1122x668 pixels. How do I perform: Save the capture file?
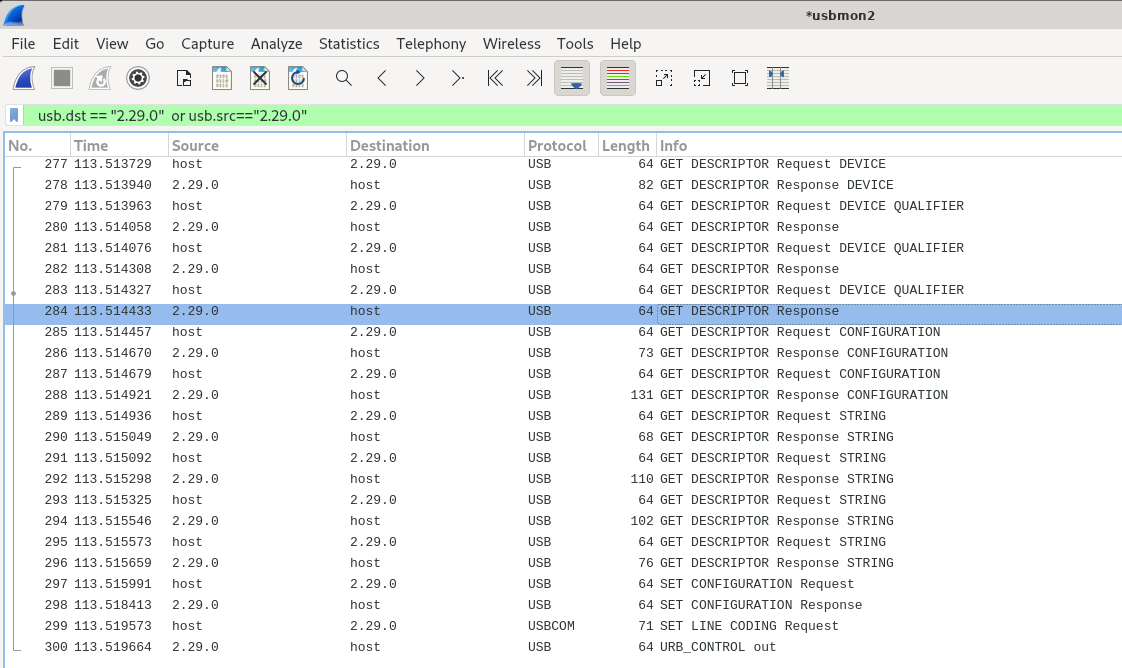pos(222,78)
